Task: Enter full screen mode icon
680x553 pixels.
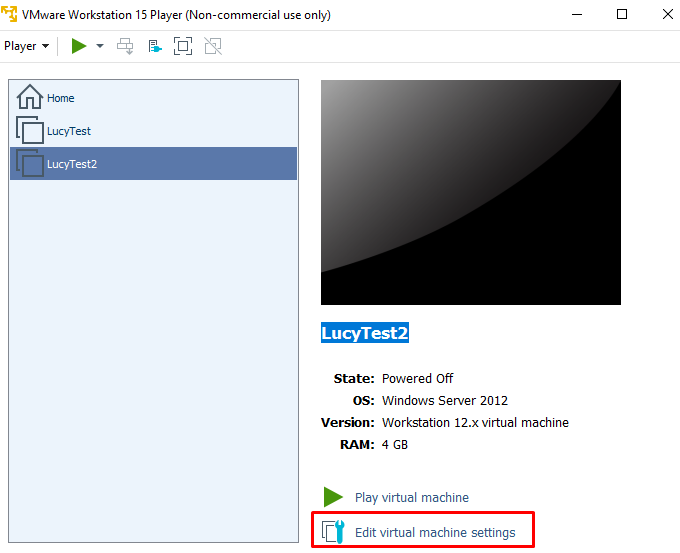Action: 183,46
